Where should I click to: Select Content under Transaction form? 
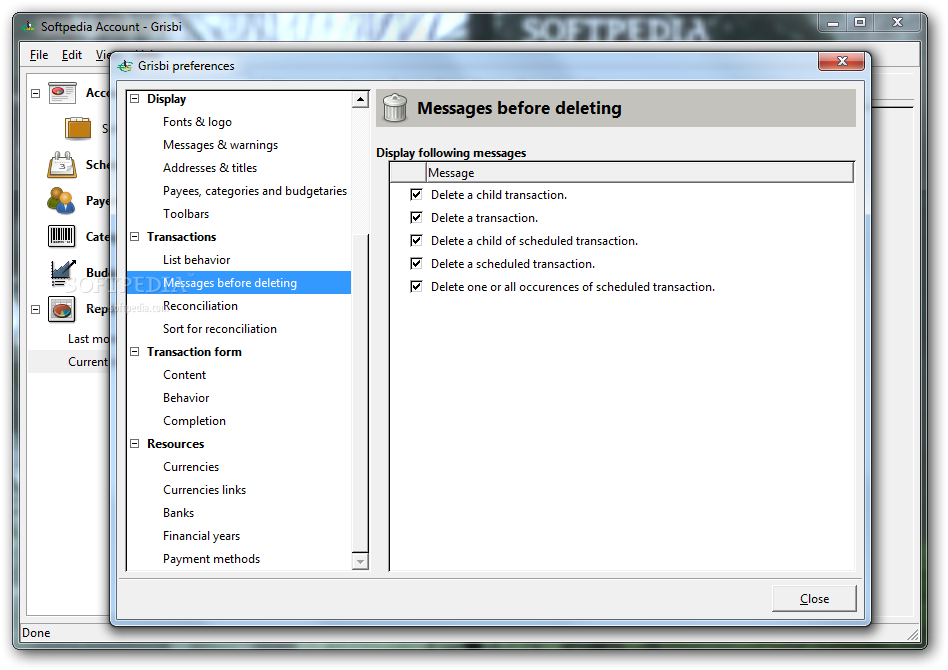184,375
